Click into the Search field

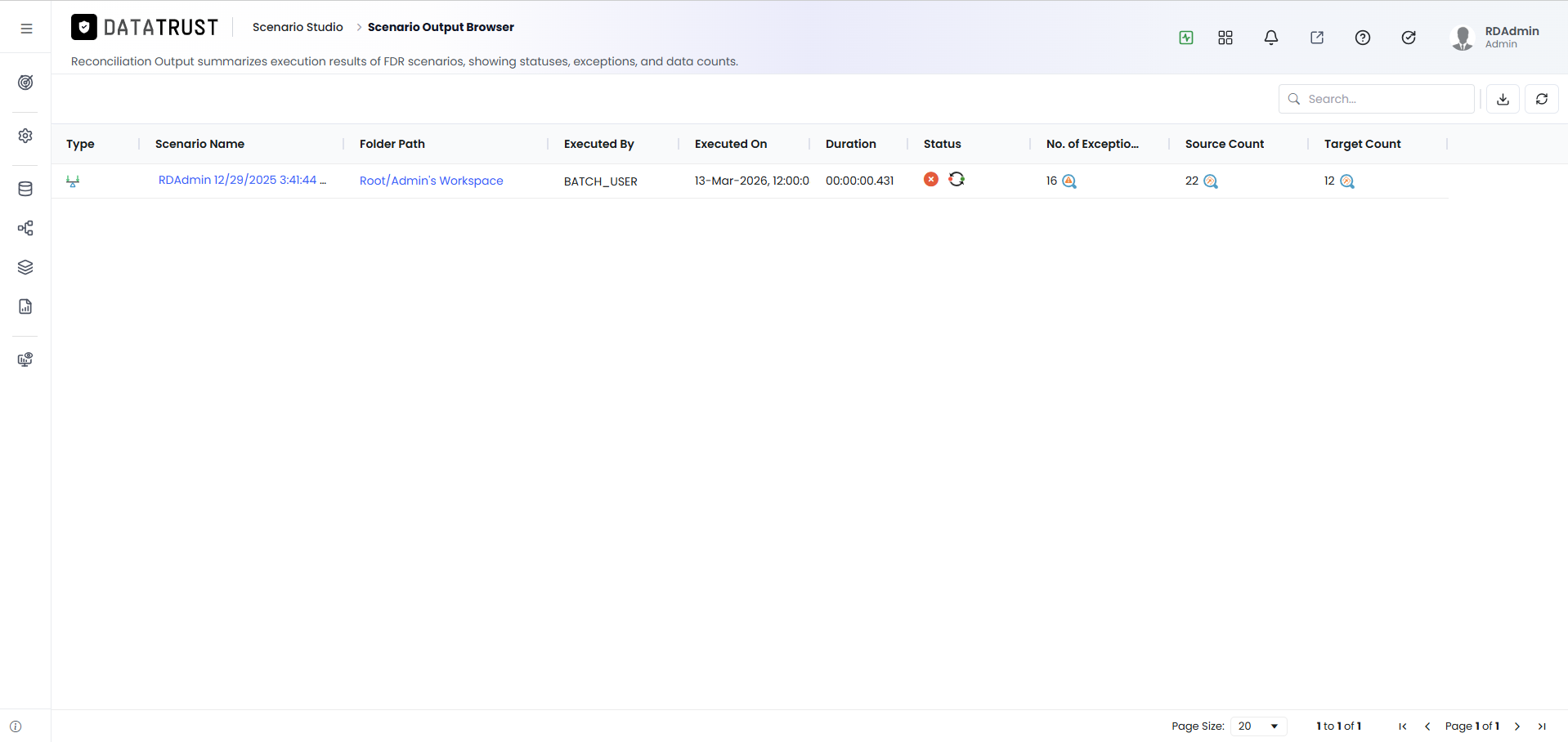[1377, 99]
